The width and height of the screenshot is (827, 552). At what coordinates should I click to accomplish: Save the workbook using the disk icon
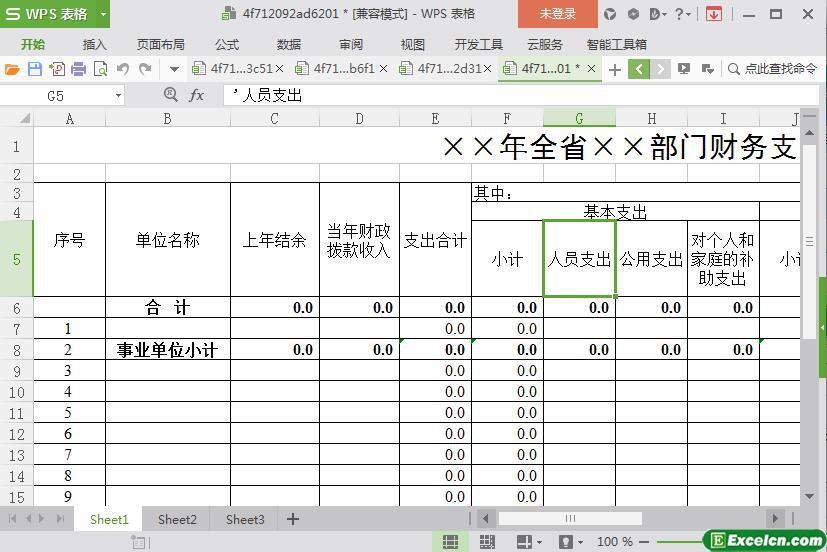pyautogui.click(x=34, y=69)
